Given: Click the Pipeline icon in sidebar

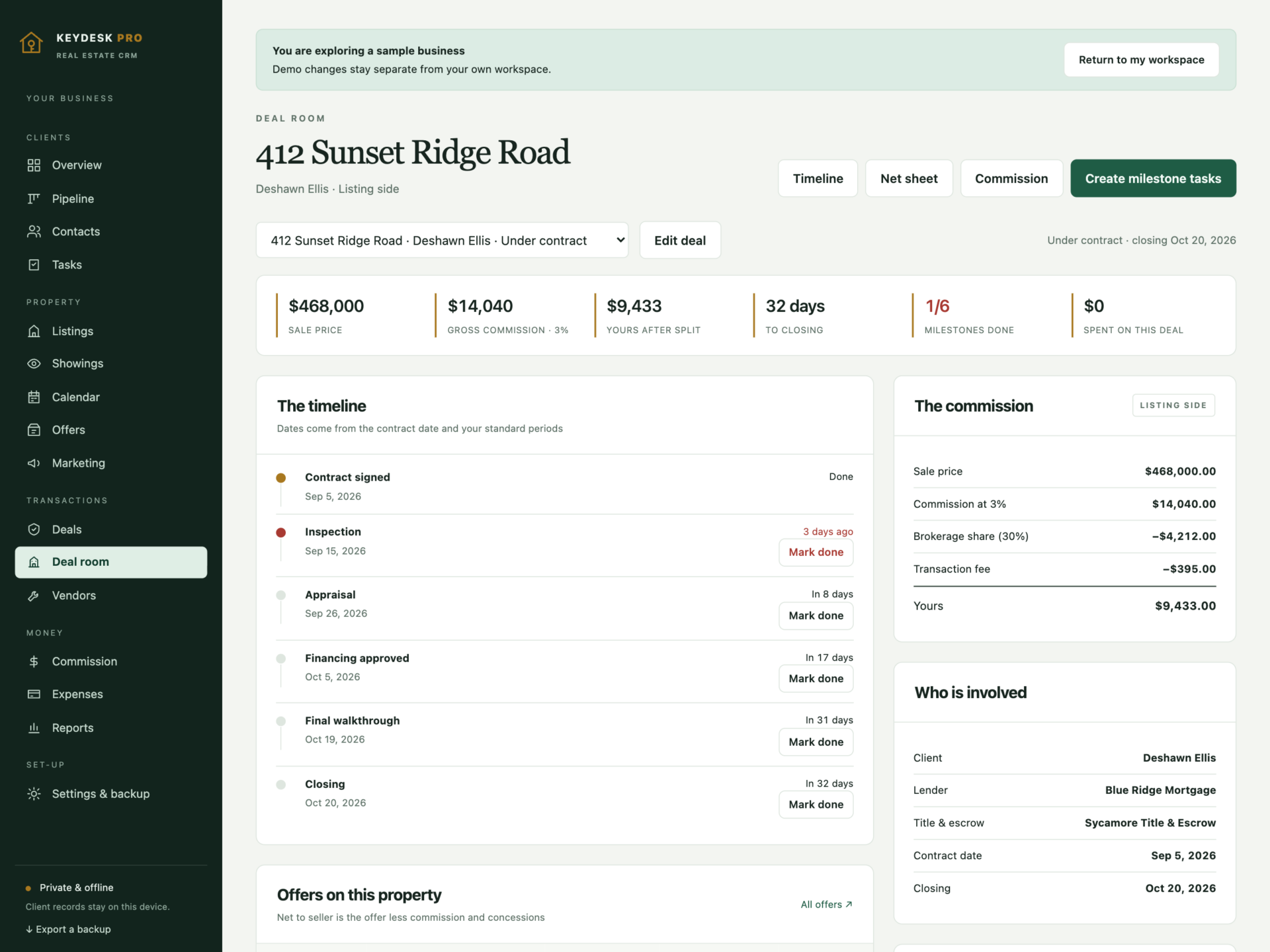Looking at the screenshot, I should [34, 198].
